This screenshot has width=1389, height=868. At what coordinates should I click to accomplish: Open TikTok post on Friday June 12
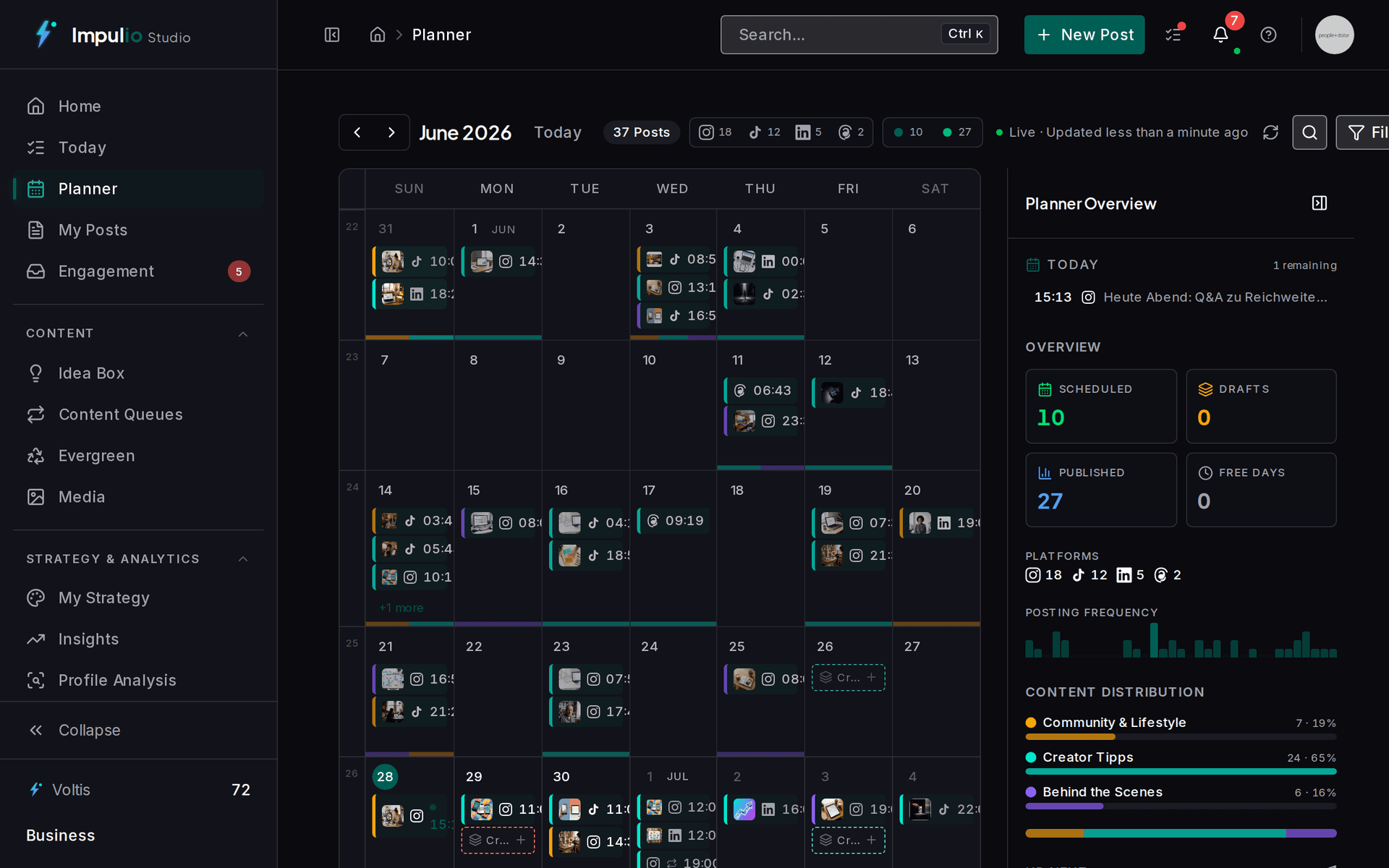point(849,393)
